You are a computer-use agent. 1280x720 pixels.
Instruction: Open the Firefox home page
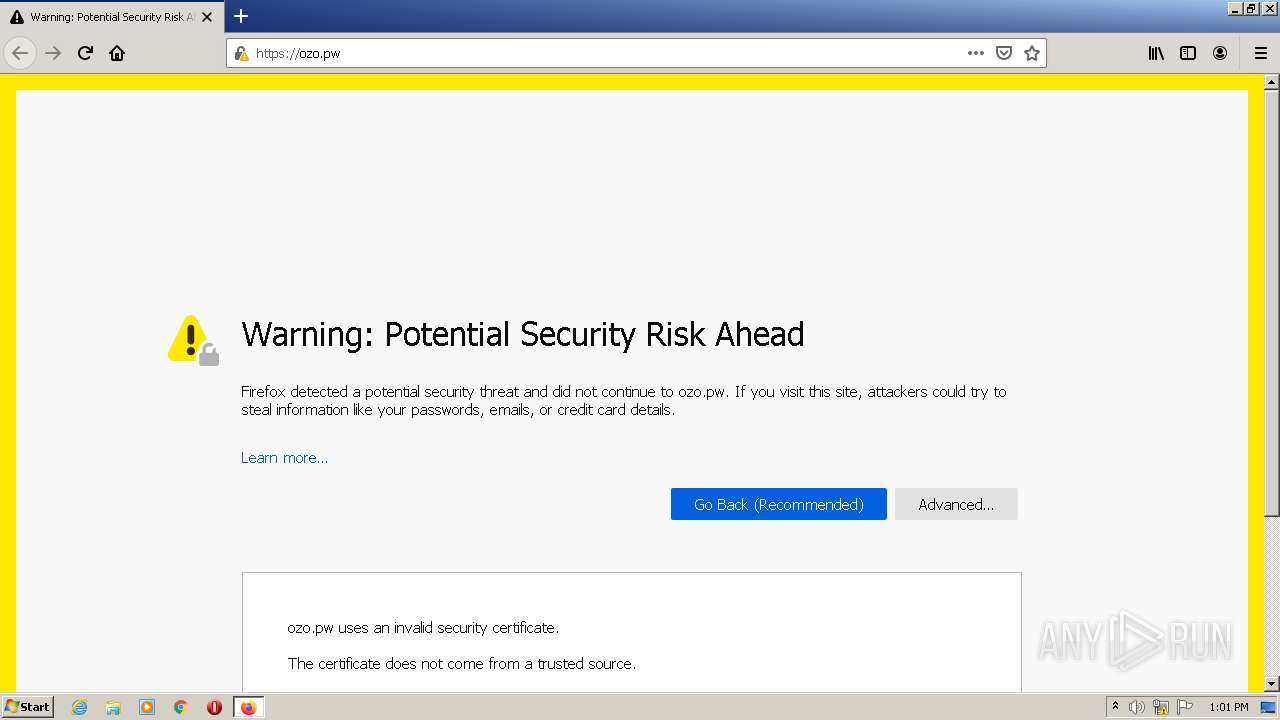pos(117,53)
